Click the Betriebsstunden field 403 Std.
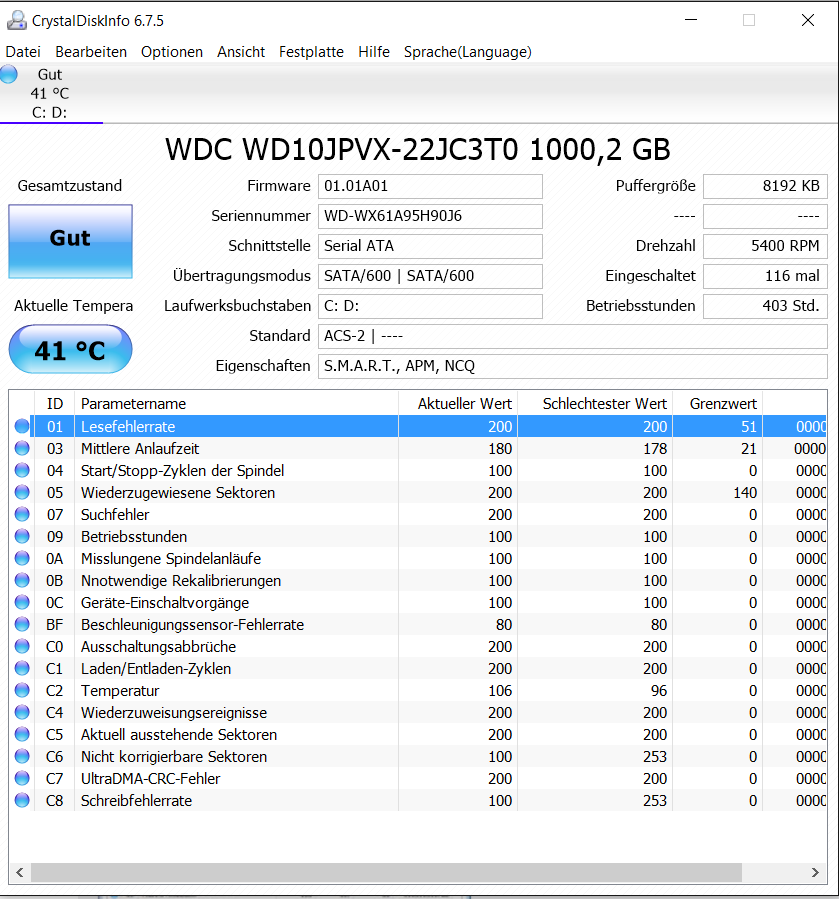839x899 pixels. pyautogui.click(x=766, y=306)
